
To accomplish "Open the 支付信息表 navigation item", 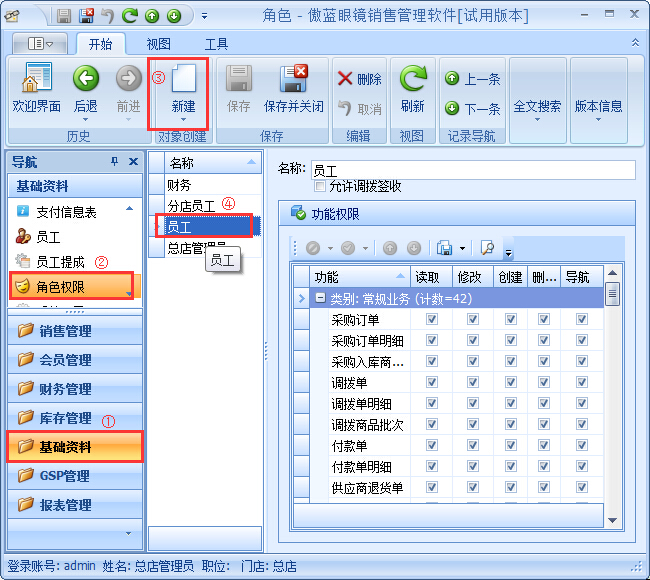I will tap(66, 212).
